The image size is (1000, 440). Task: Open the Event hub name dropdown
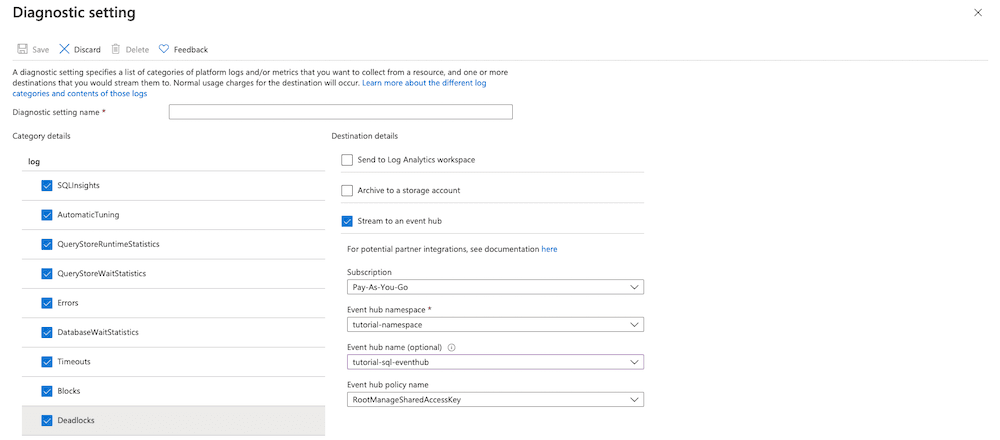tap(496, 362)
